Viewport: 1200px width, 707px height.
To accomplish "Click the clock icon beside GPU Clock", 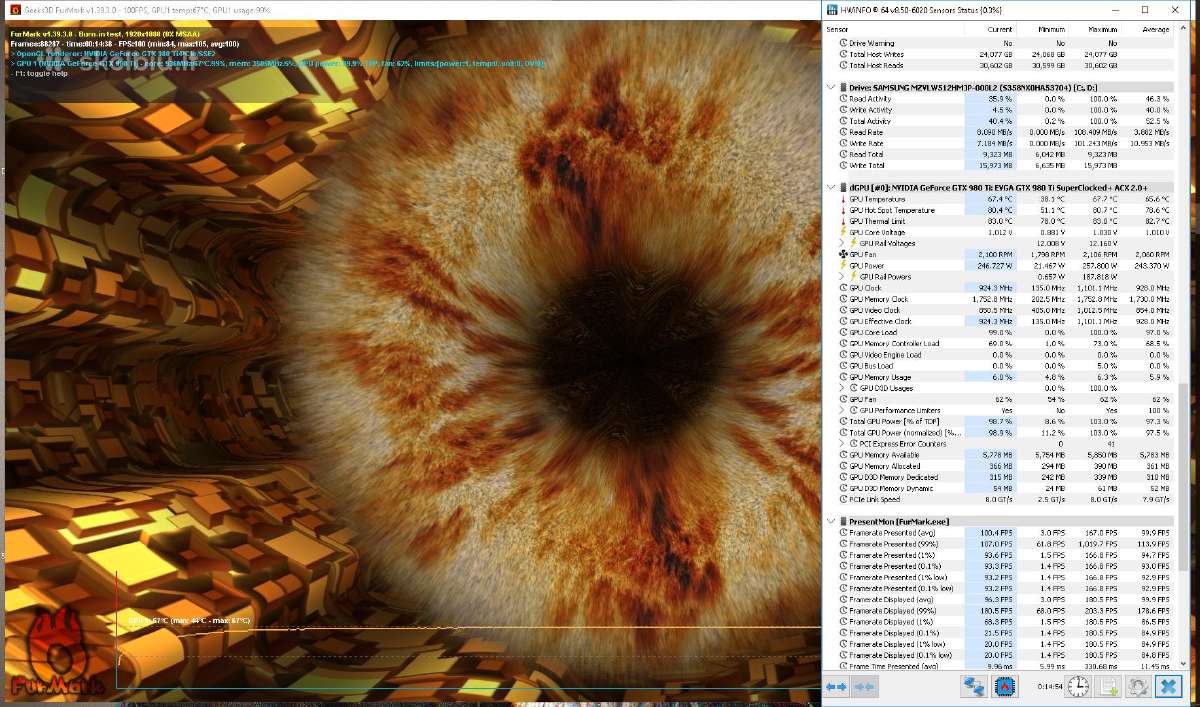I will click(843, 288).
